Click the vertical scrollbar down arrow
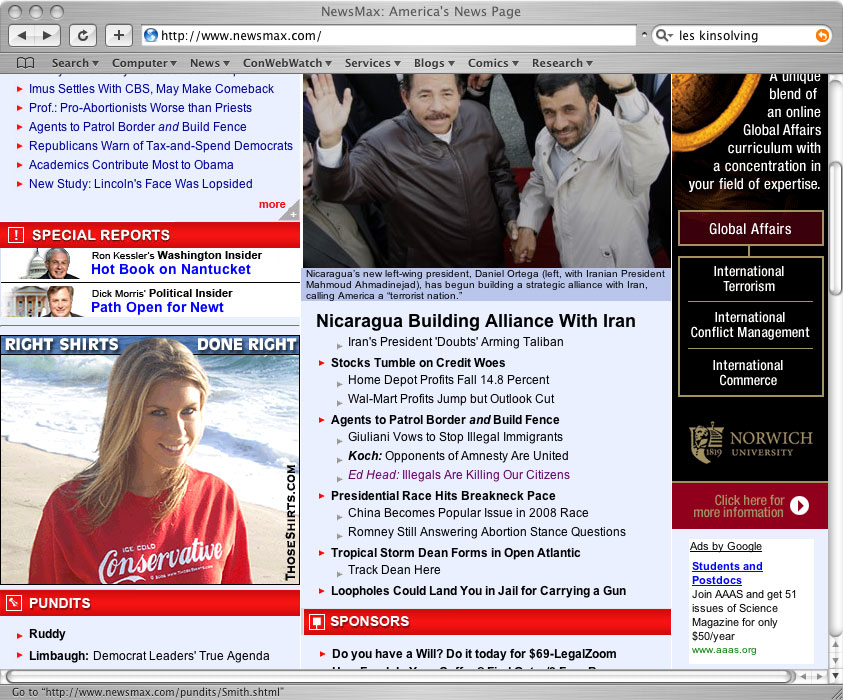Screen dimensions: 843x700 (835, 676)
